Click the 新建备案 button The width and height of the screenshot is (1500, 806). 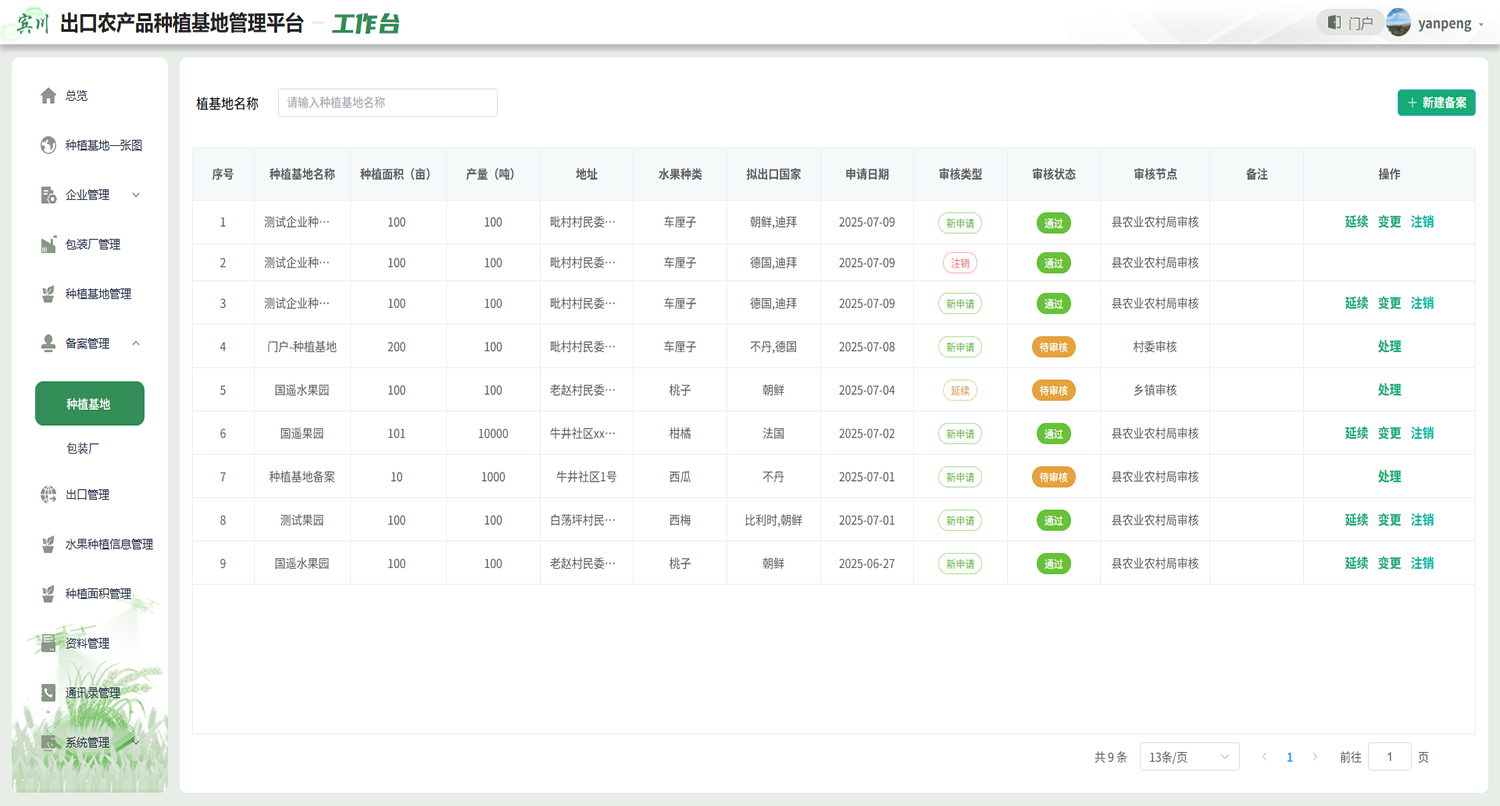point(1436,103)
